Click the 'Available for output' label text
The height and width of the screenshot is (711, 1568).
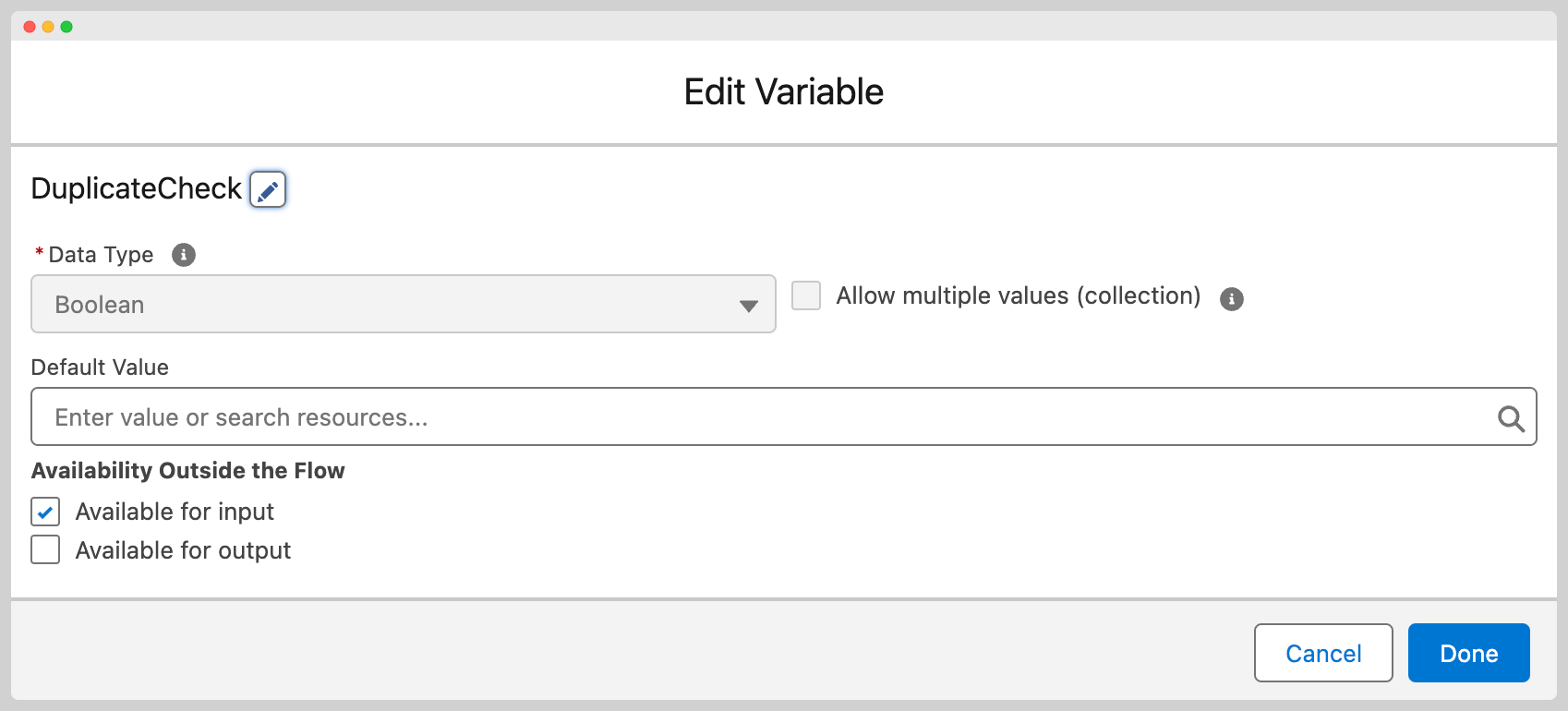[x=183, y=550]
